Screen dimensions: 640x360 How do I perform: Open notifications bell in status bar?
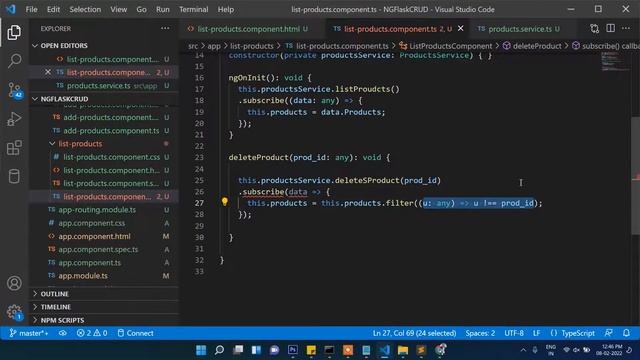click(x=626, y=333)
